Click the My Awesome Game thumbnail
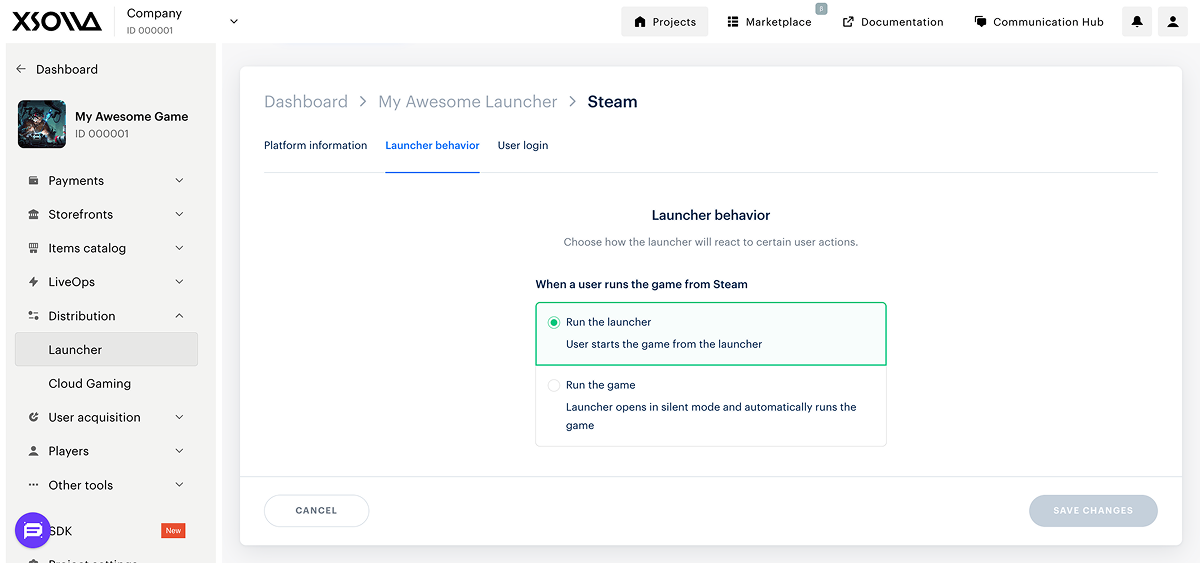Viewport: 1200px width, 563px height. click(42, 124)
